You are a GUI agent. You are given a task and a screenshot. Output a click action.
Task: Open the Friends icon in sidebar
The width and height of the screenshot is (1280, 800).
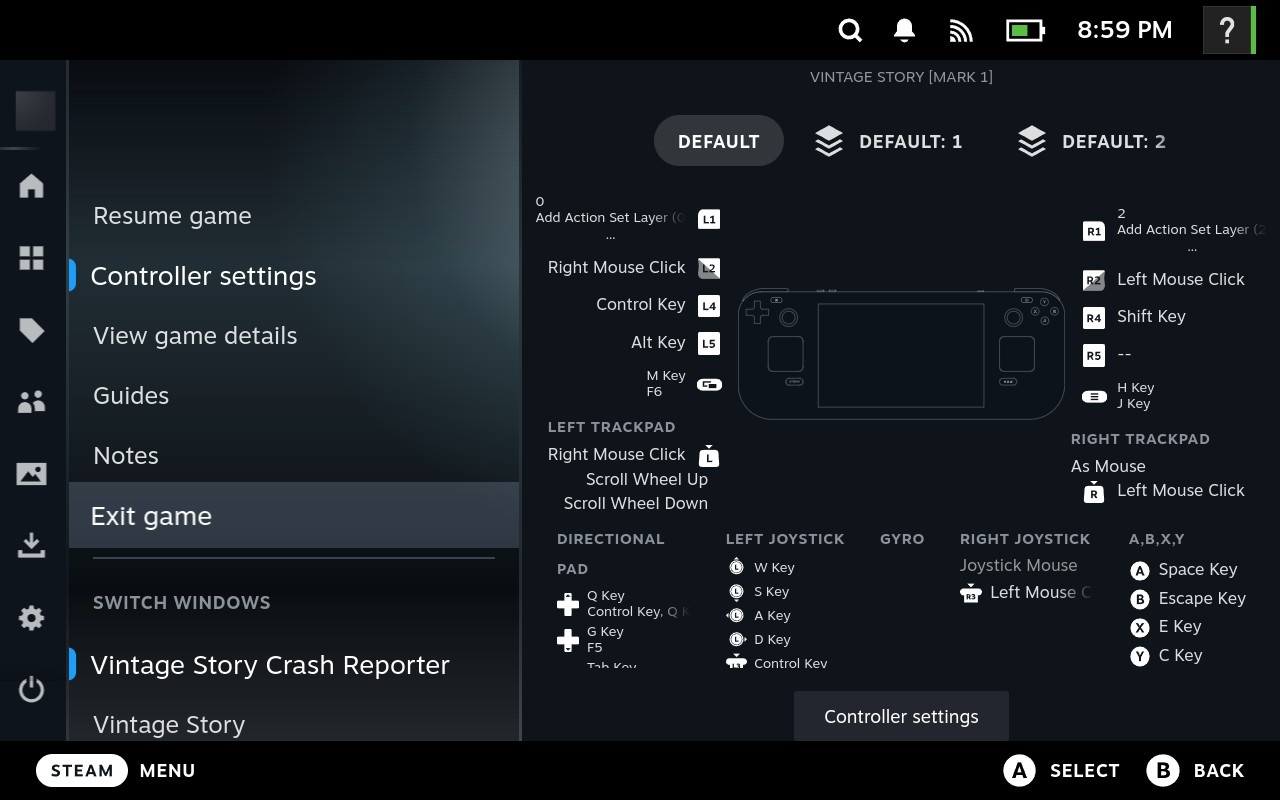click(32, 402)
